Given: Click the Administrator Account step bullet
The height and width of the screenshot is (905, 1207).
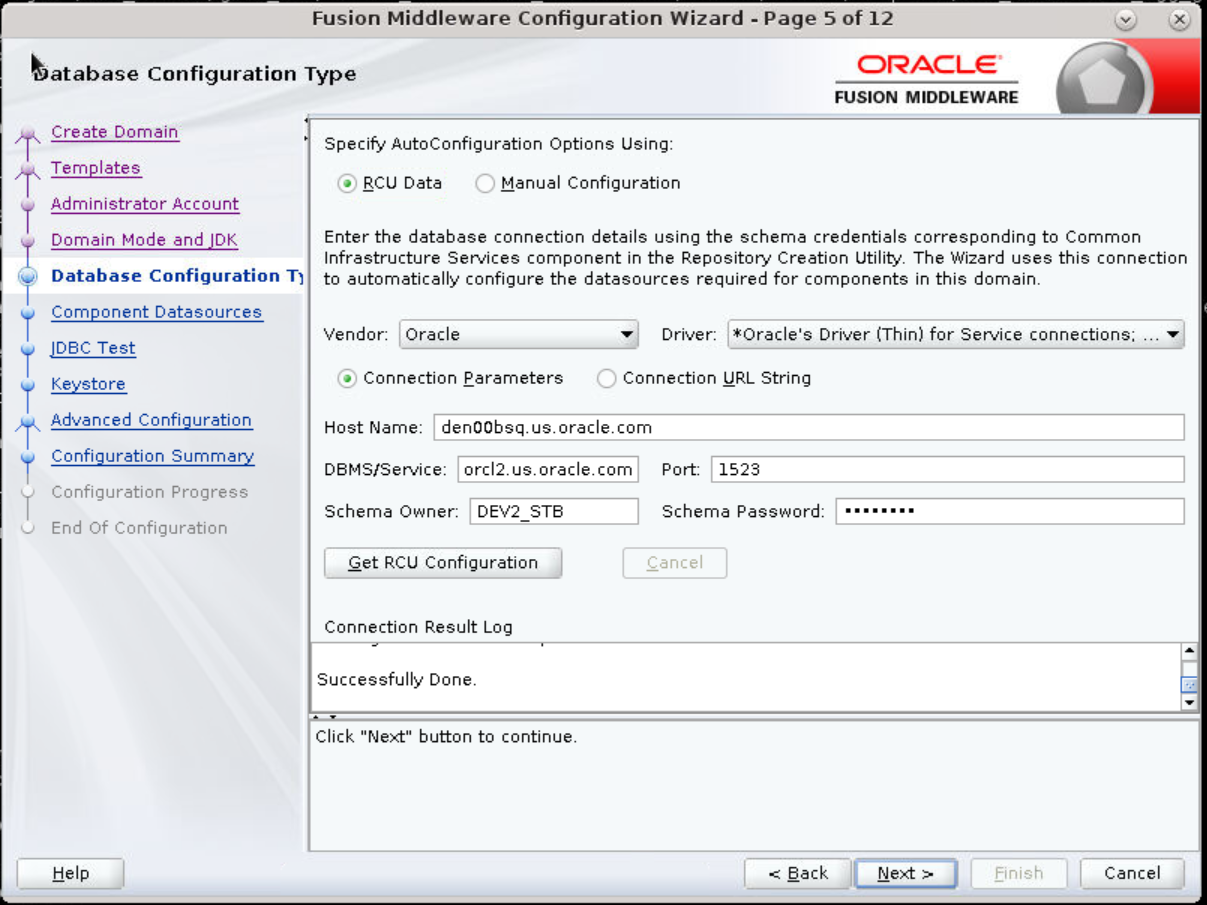Looking at the screenshot, I should (28, 205).
